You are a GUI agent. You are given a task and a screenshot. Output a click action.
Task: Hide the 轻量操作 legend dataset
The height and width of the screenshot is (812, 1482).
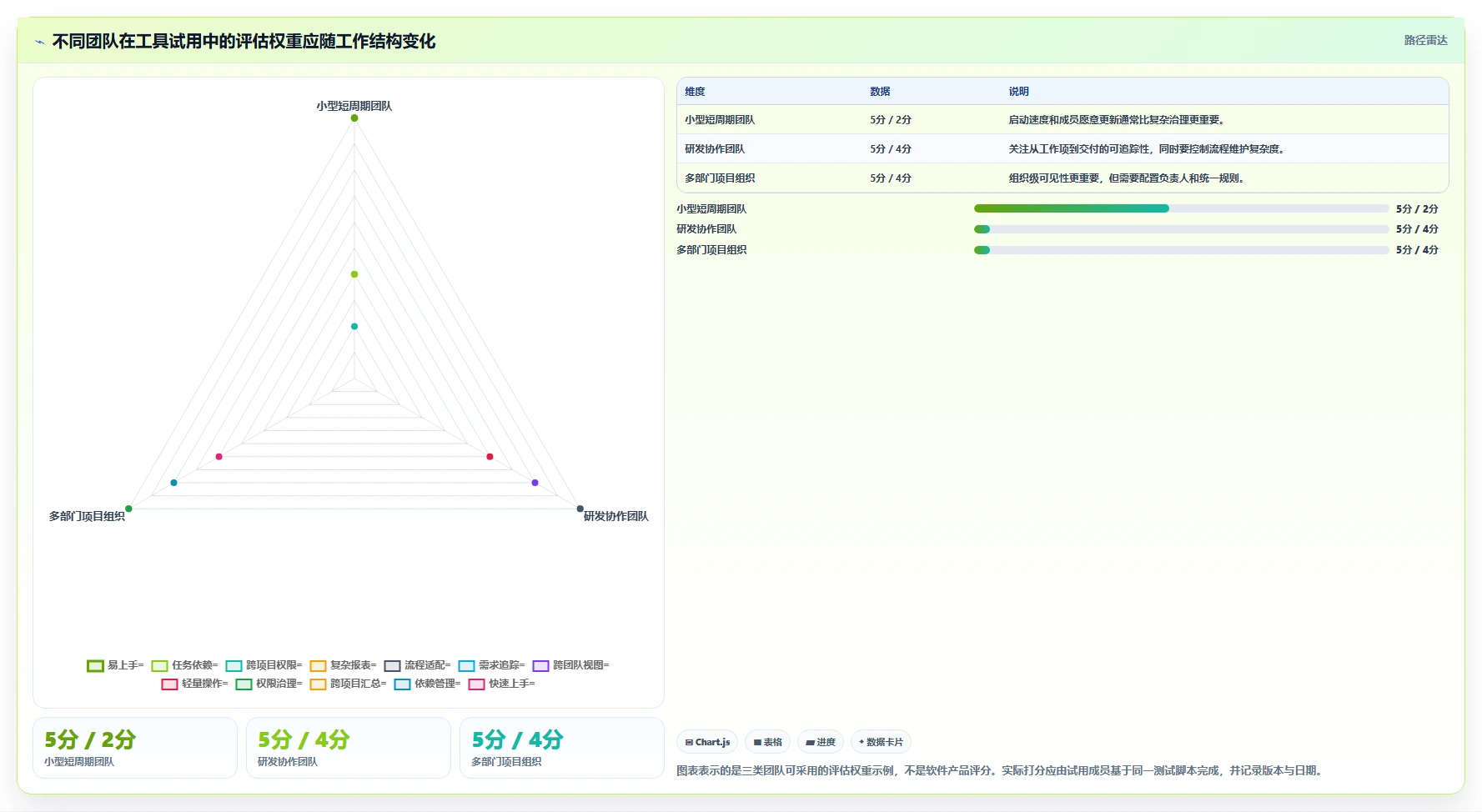click(194, 684)
